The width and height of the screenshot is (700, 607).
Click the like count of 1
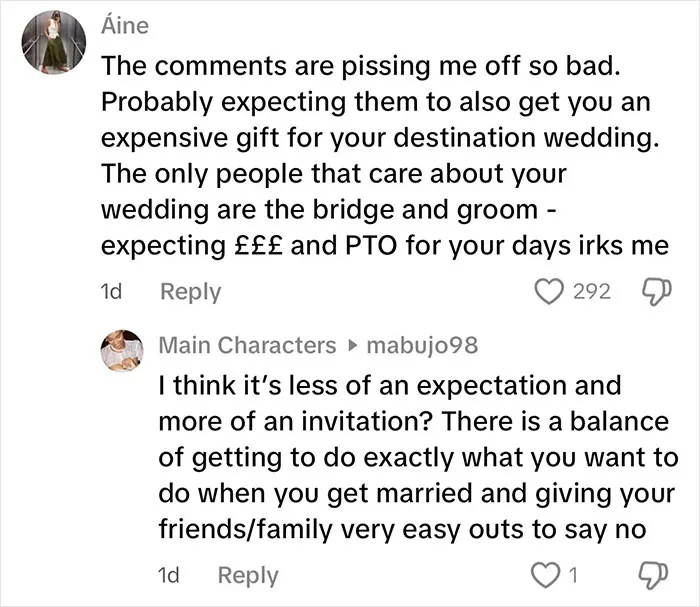point(574,575)
